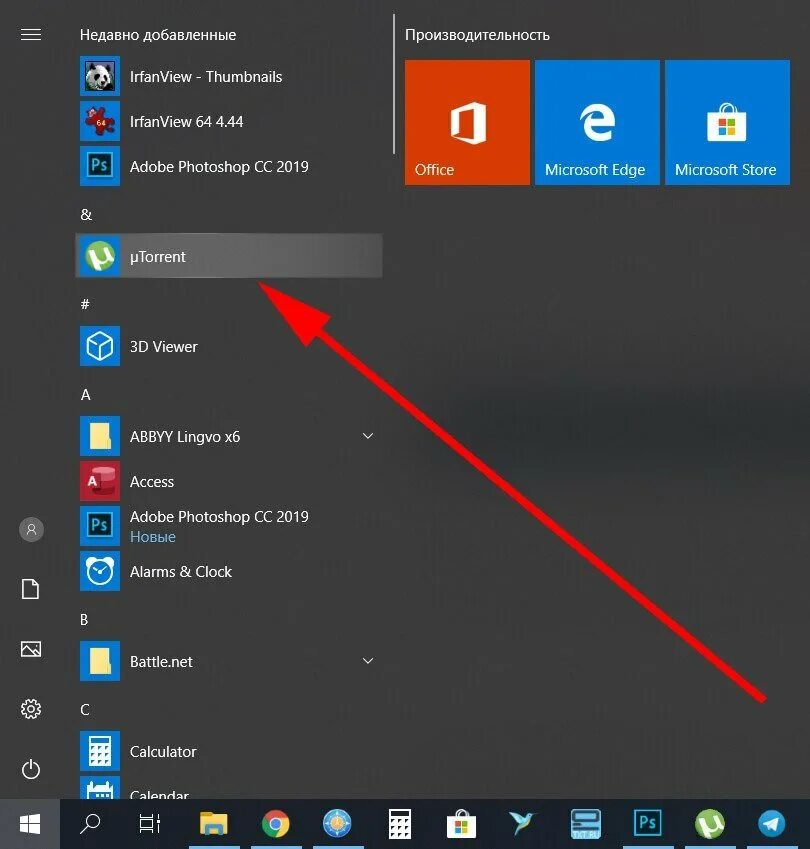The image size is (810, 849).
Task: Open Adobe Photoshop CC 2019 marked Новые
Action: (x=229, y=526)
